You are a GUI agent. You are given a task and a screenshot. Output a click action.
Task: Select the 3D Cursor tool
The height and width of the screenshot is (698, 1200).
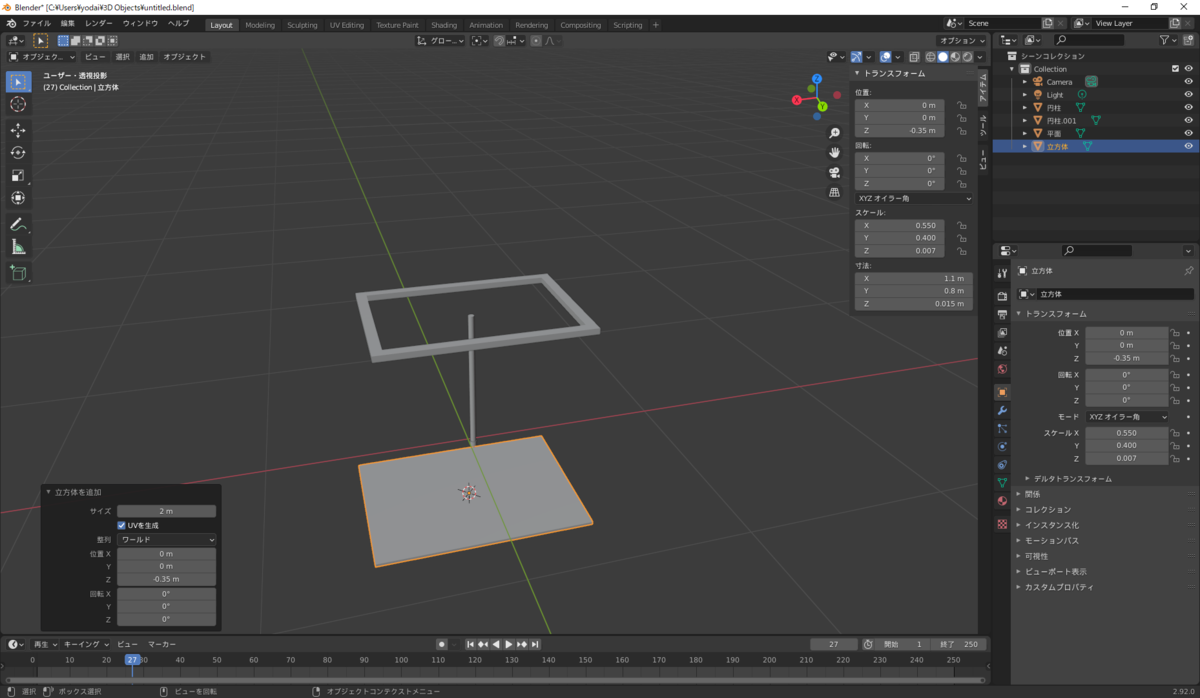(x=18, y=104)
